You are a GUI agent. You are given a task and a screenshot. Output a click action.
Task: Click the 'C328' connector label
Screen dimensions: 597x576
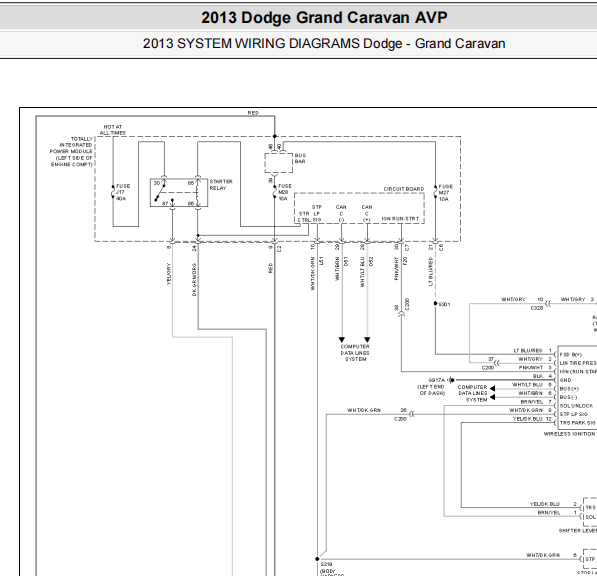pos(537,308)
